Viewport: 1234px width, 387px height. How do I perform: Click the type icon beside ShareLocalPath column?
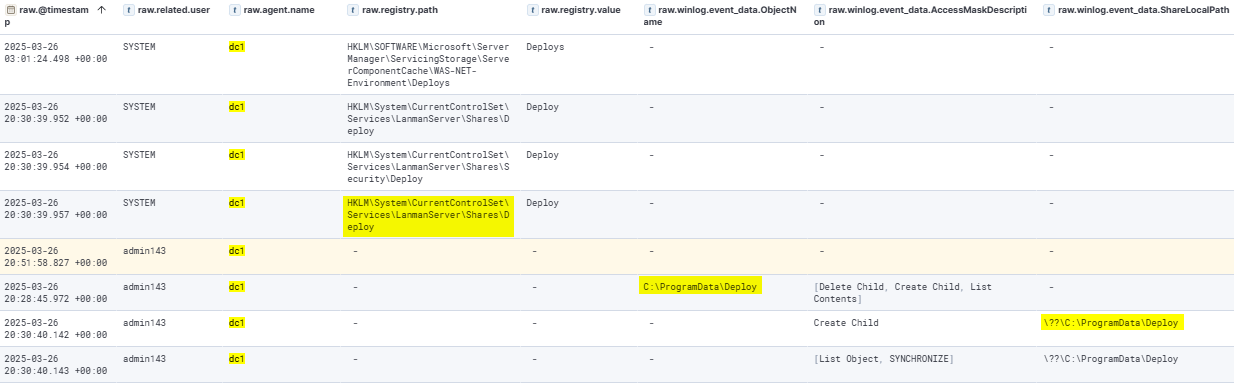click(x=1049, y=9)
